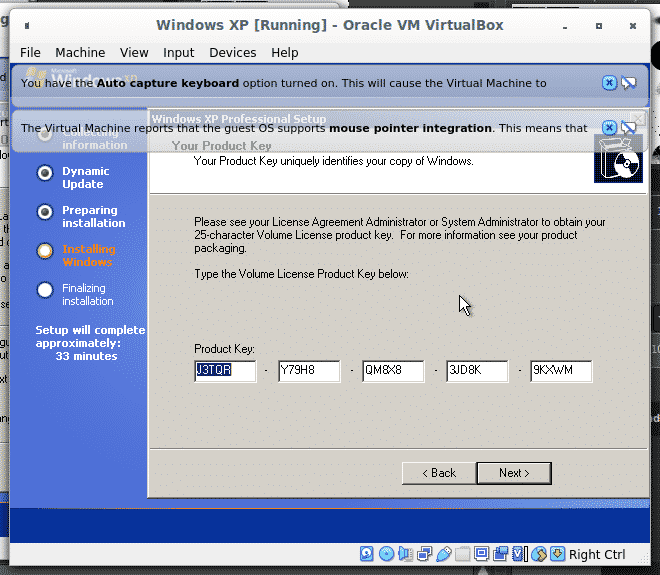Click the optical disc status icon
Screen dimensions: 660x575
tap(386, 554)
